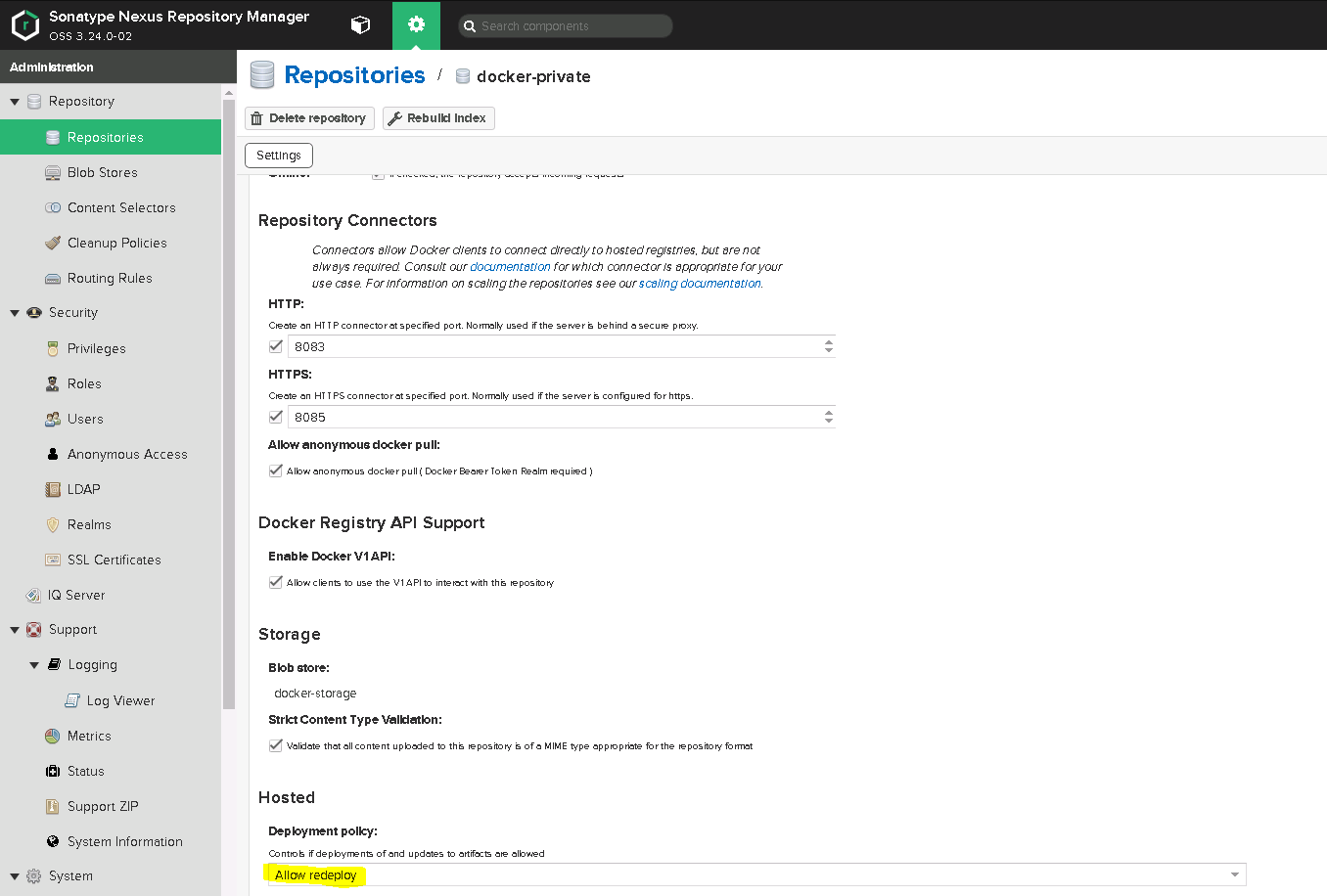Open the documentation link
Screen dimensions: 1327x896
(510, 266)
